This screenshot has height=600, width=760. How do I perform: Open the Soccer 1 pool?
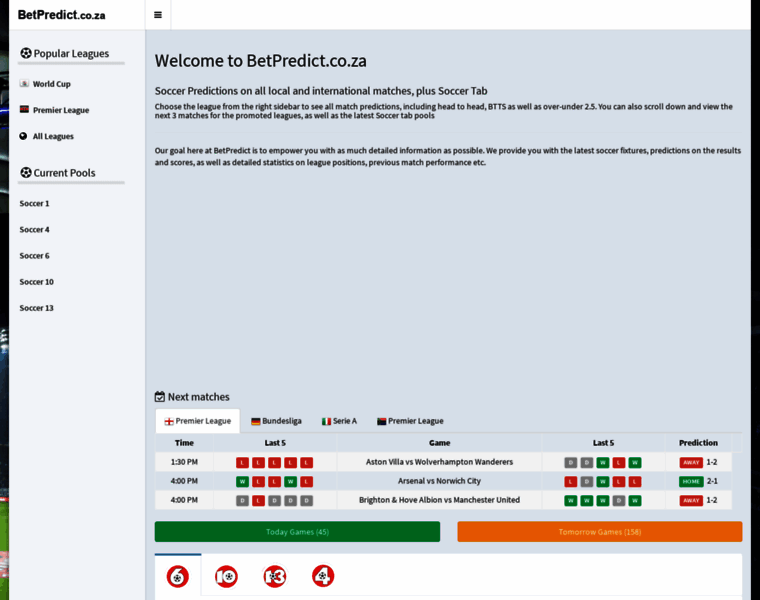(x=34, y=204)
